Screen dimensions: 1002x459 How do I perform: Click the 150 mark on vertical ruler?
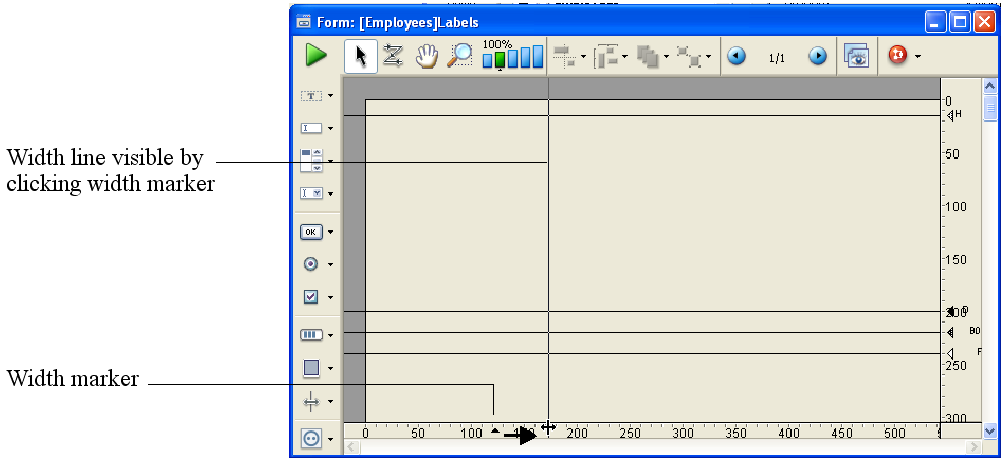point(956,260)
